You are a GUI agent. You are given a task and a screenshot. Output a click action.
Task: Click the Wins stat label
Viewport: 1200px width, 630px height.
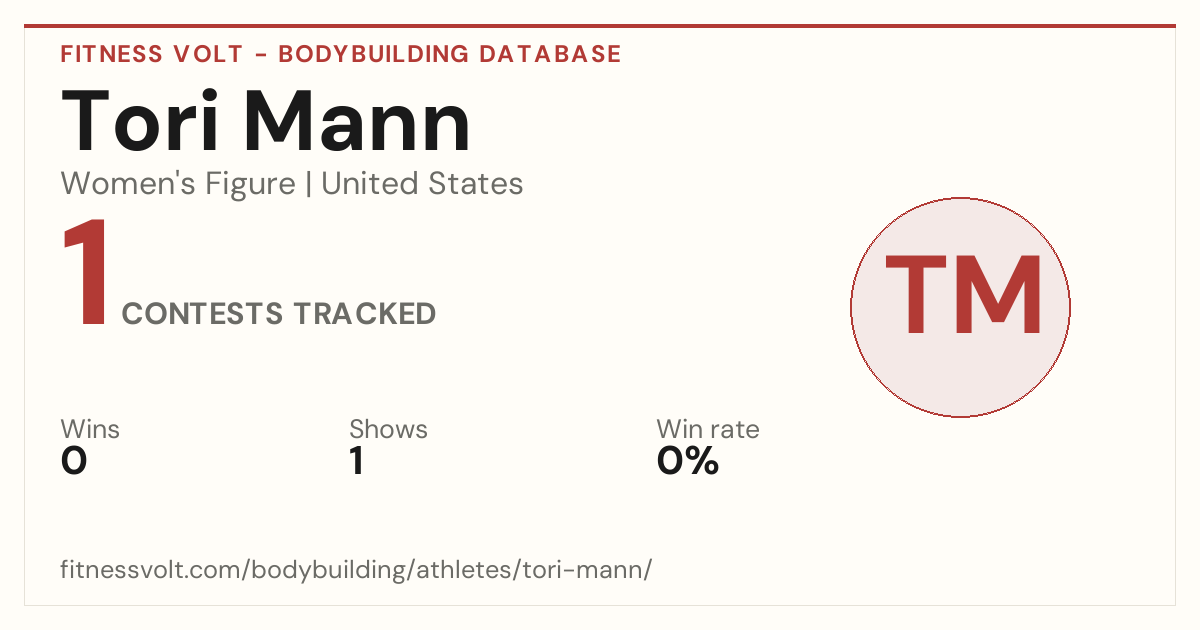click(x=90, y=430)
